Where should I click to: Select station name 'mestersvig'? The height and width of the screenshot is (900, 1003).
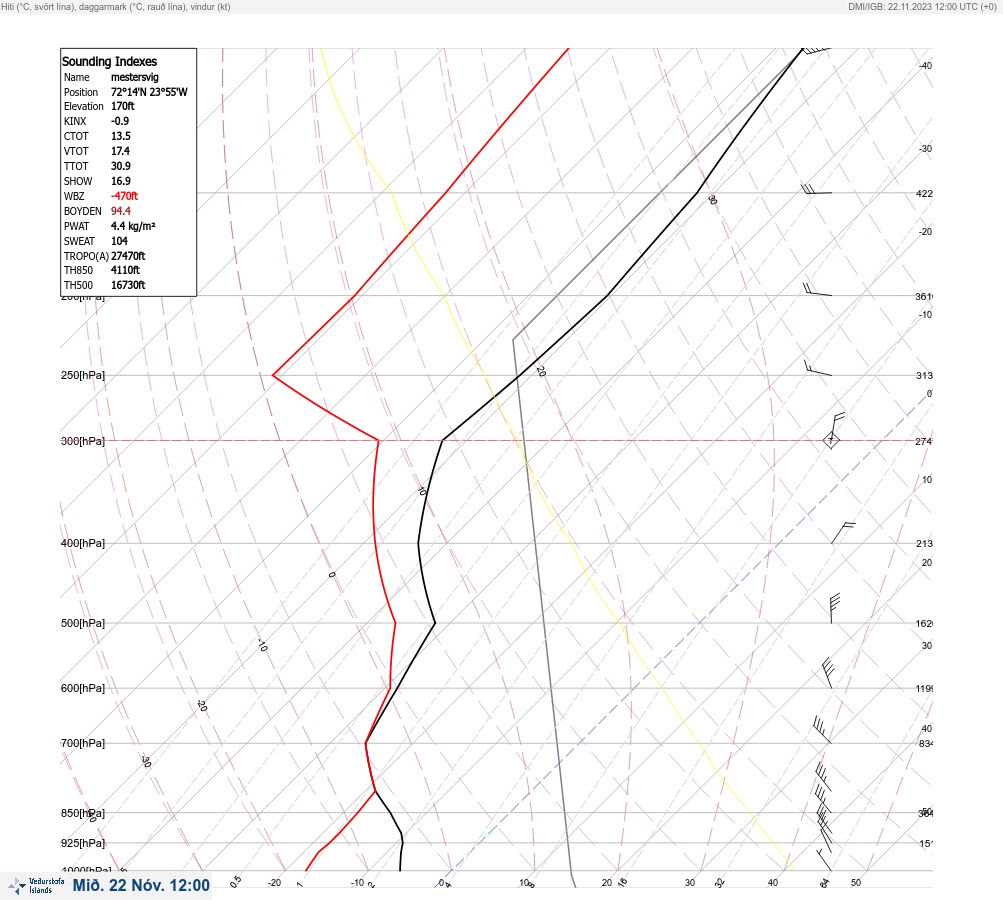135,77
